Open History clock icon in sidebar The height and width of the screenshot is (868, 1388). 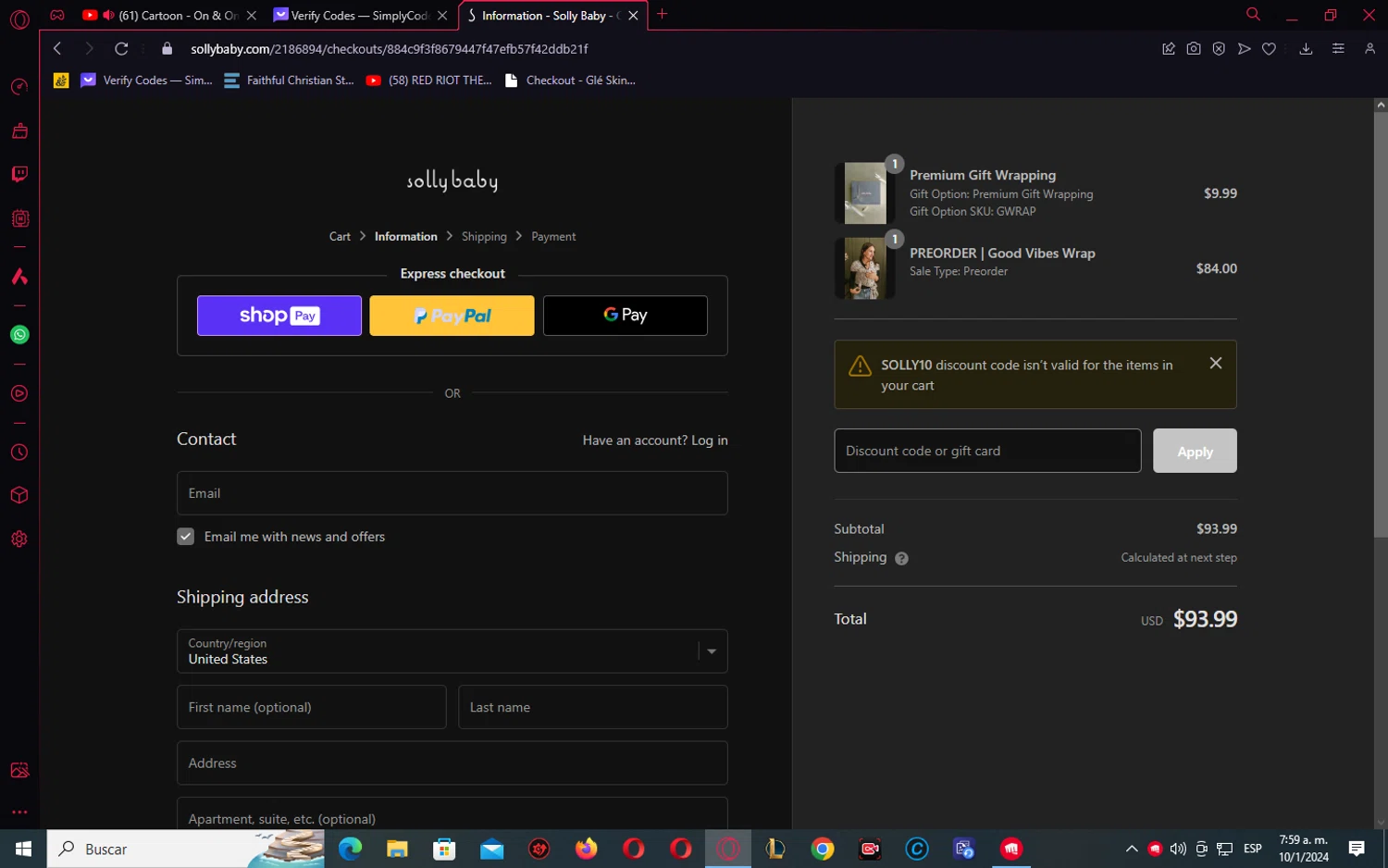tap(19, 453)
